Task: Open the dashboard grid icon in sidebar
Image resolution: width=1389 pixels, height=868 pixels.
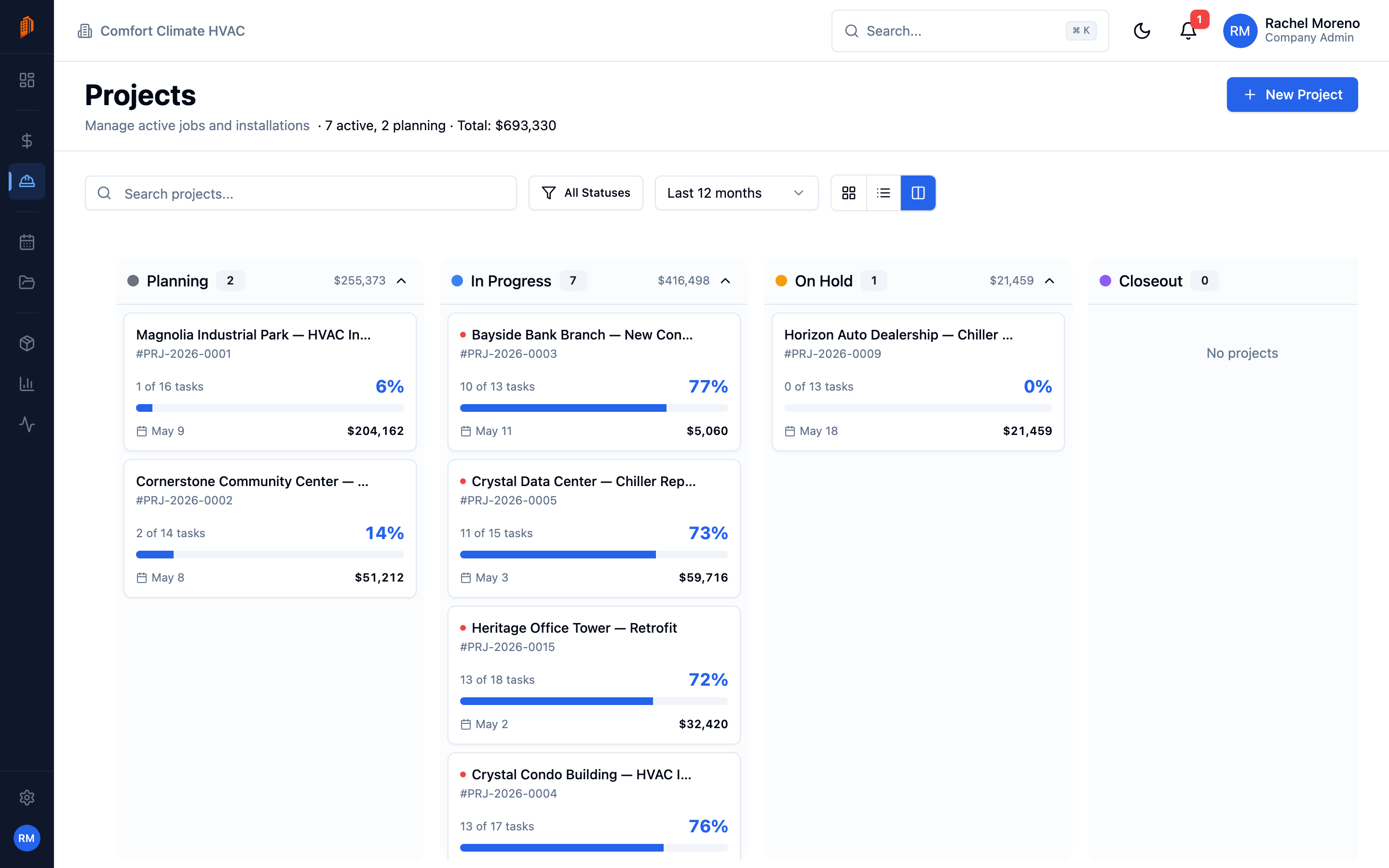Action: tap(27, 80)
